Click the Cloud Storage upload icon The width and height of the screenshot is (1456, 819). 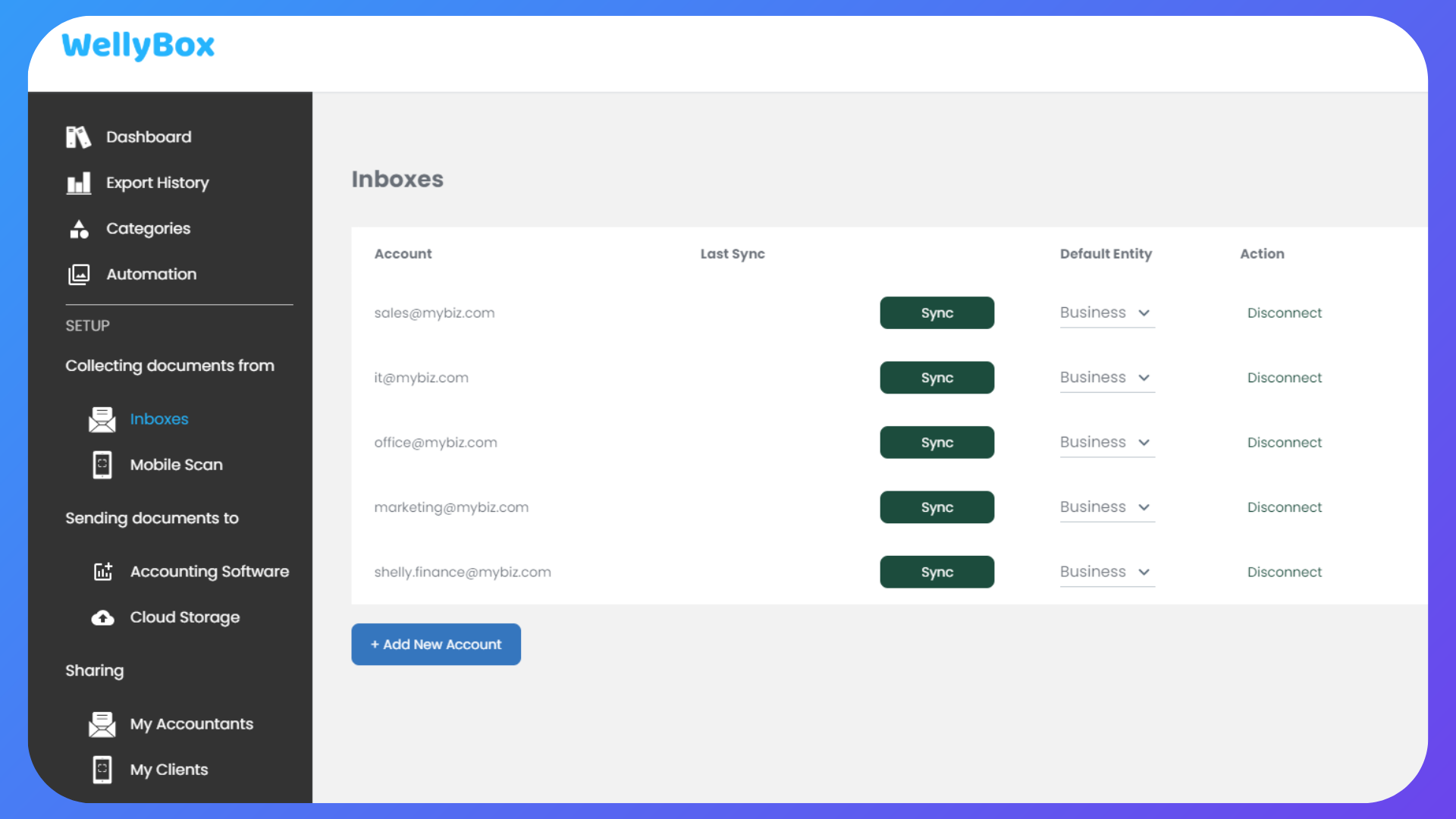click(102, 617)
